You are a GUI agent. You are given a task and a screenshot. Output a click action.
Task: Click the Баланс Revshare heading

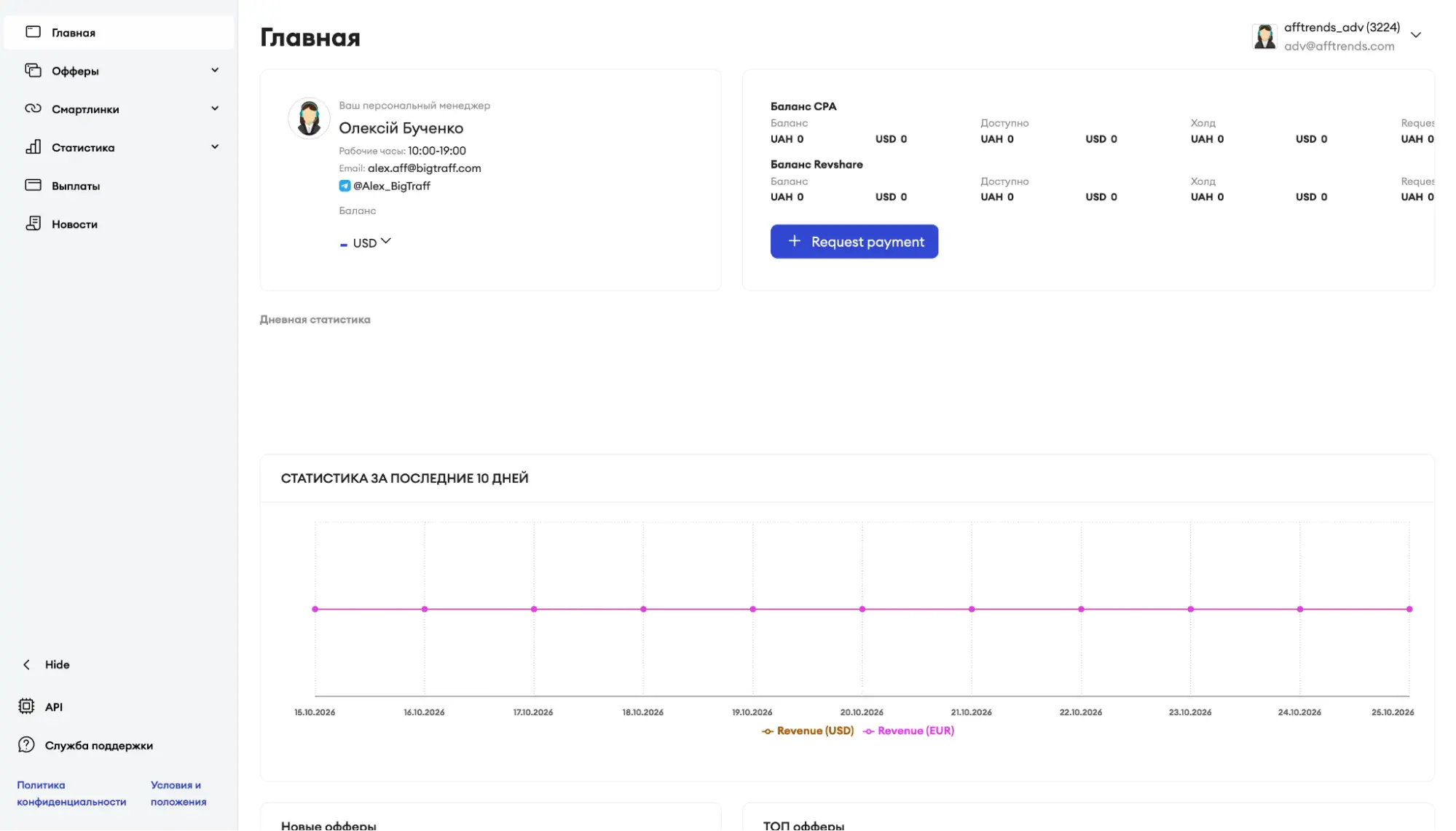pyautogui.click(x=816, y=165)
